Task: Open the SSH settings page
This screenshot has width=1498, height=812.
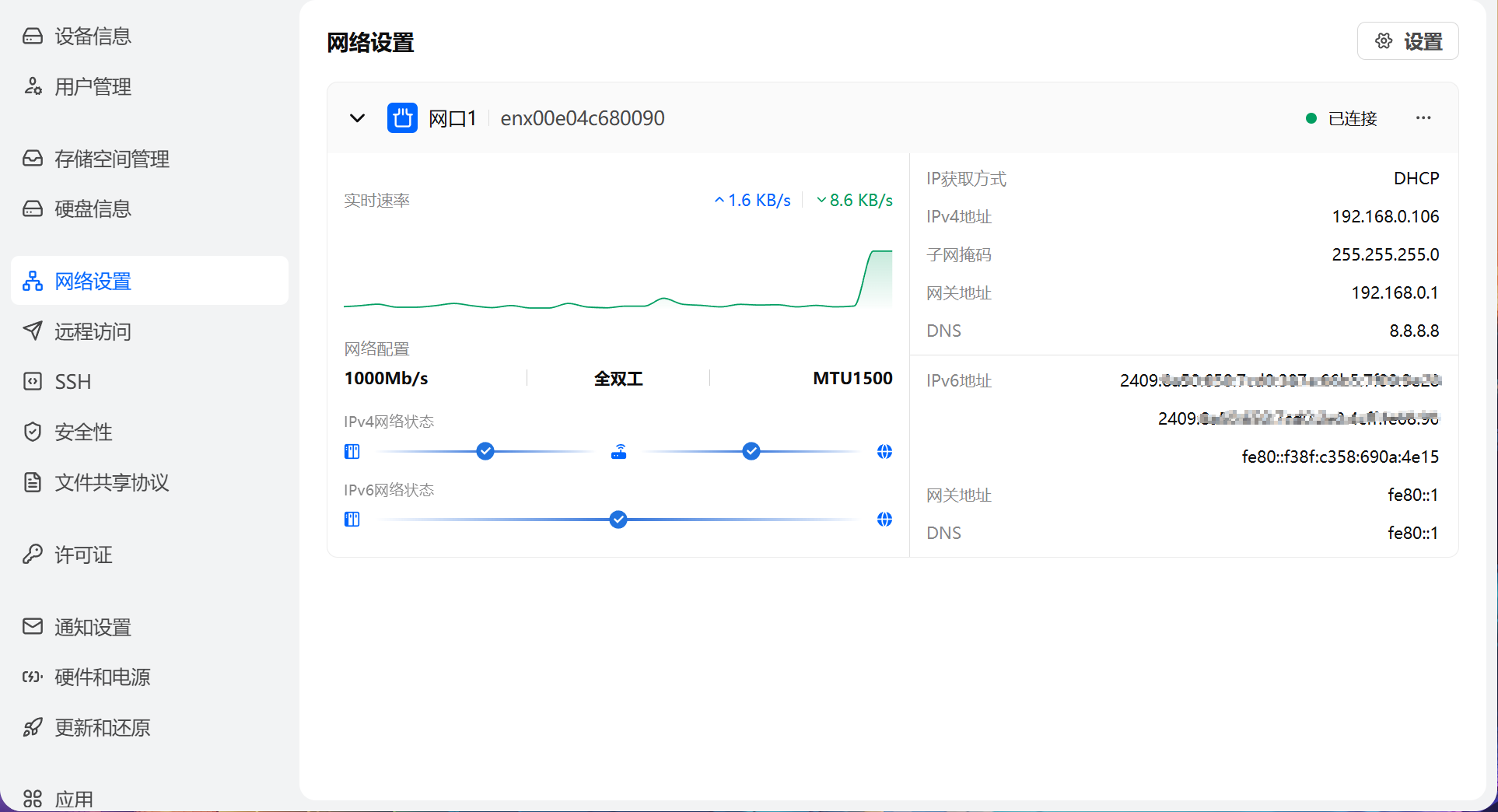Action: coord(72,382)
